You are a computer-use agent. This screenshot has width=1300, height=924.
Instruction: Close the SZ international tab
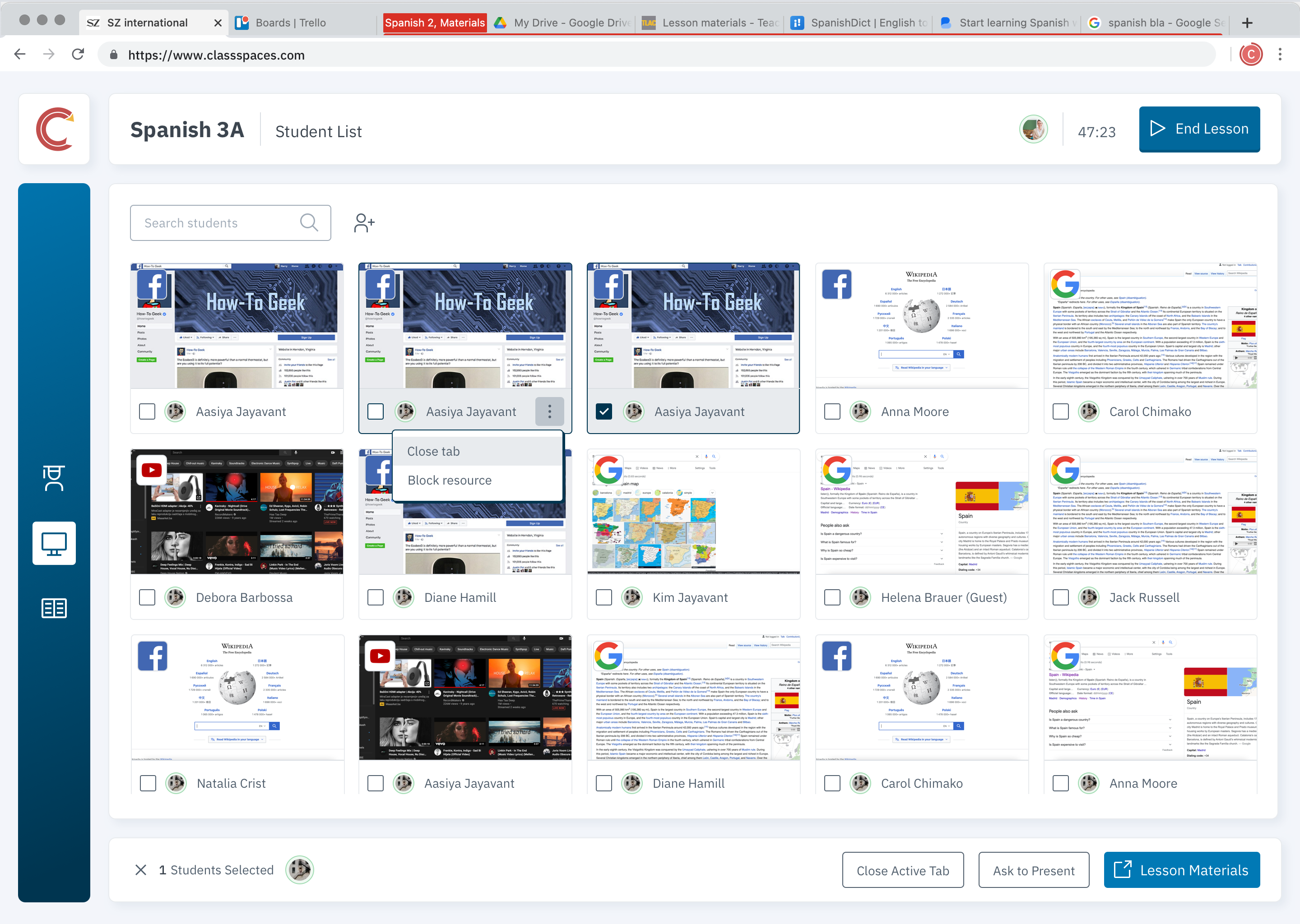[218, 23]
